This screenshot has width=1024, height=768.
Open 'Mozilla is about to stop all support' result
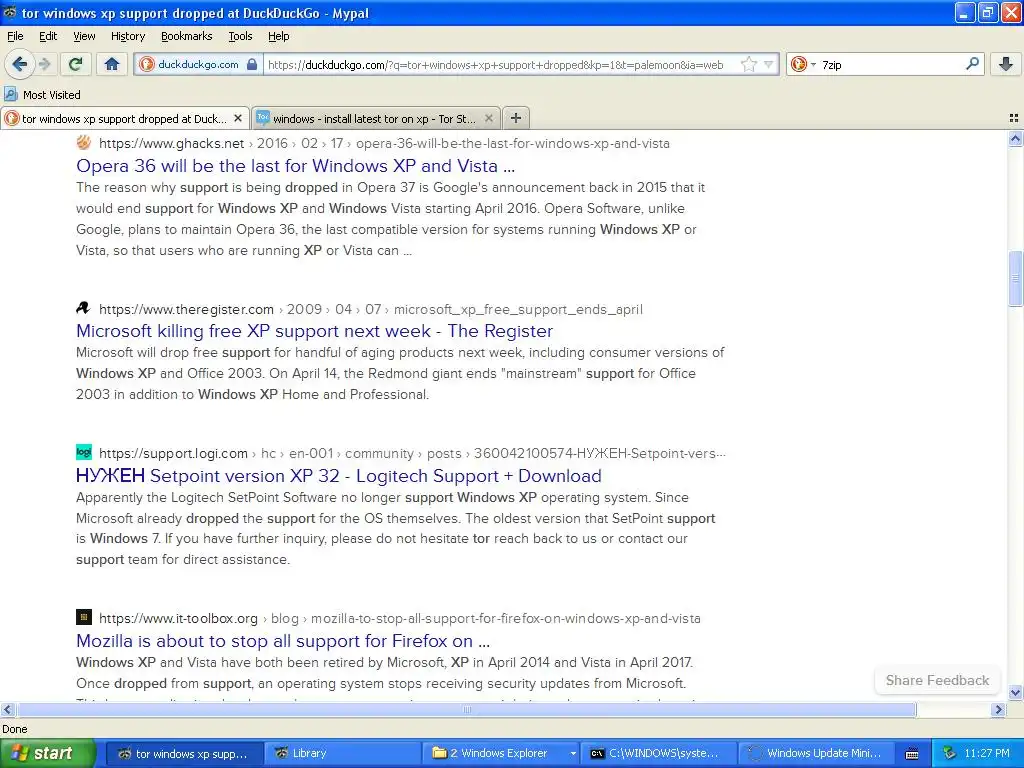click(x=283, y=641)
